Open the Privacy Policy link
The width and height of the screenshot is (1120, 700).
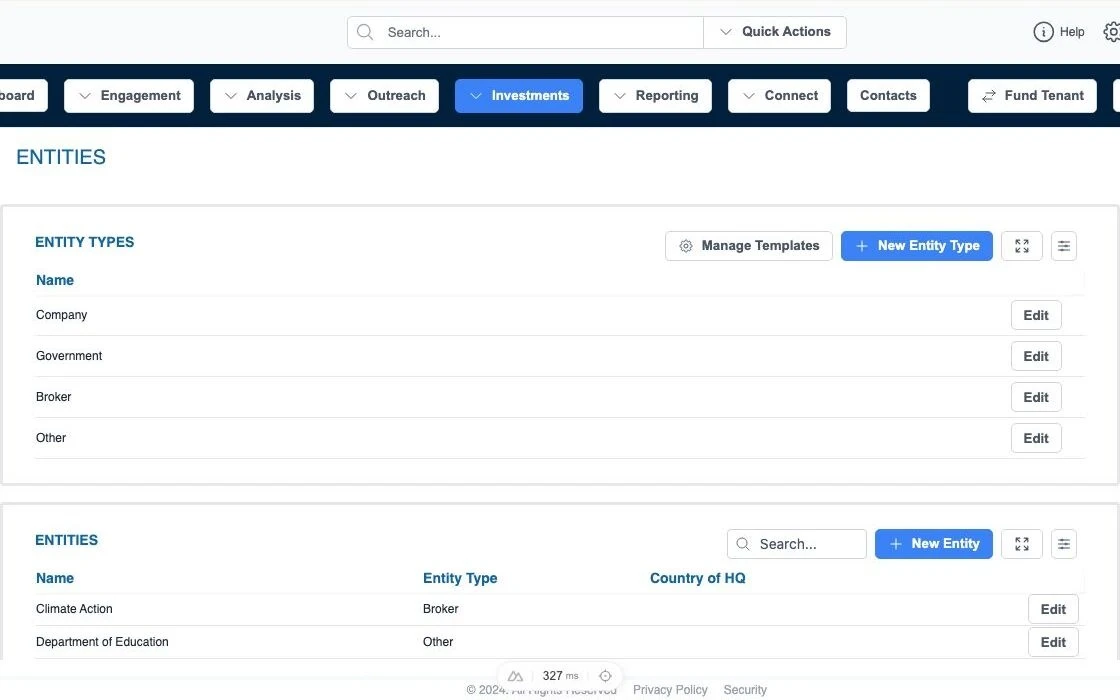tap(670, 690)
